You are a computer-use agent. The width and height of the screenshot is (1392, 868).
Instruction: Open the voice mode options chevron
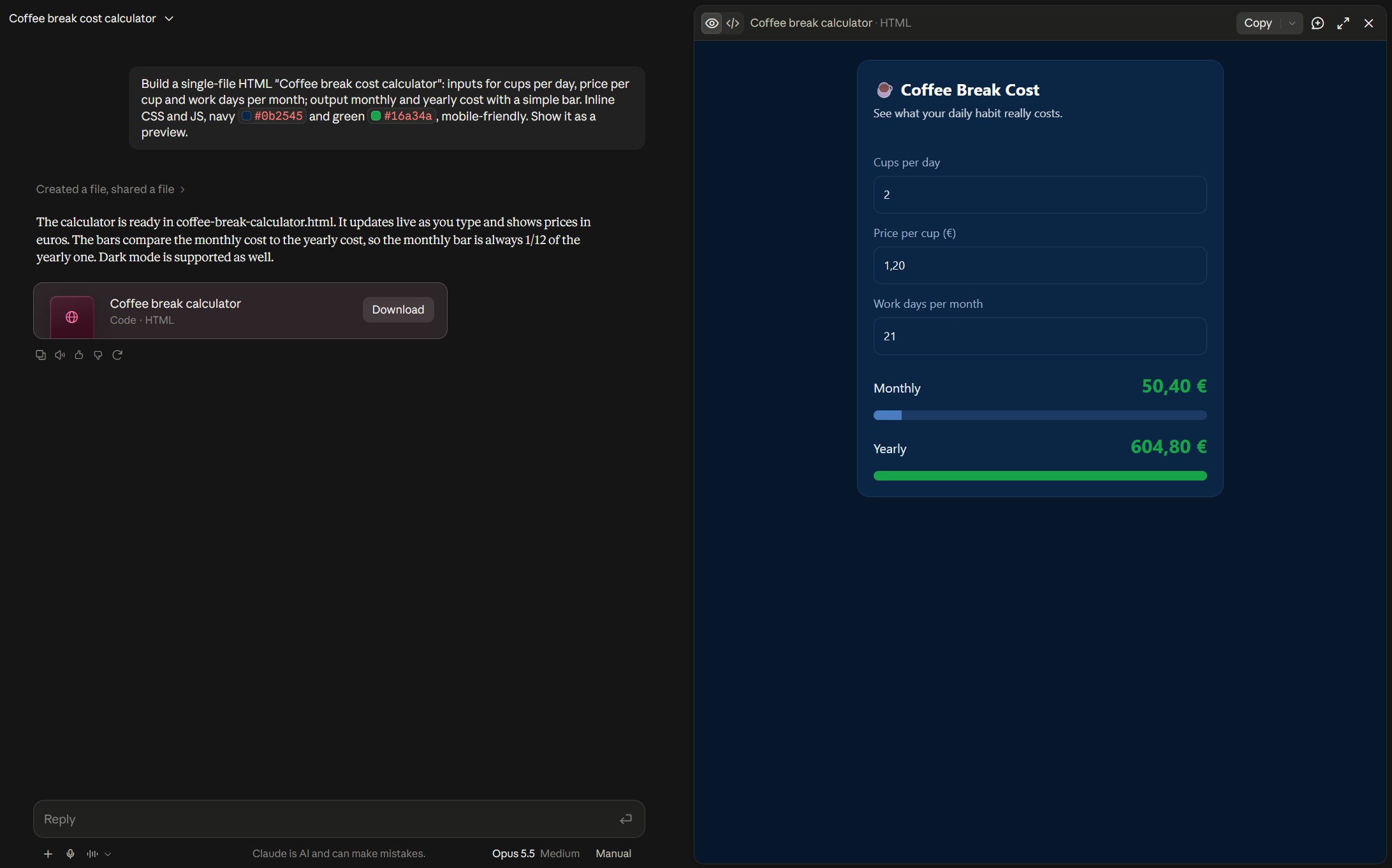(108, 854)
